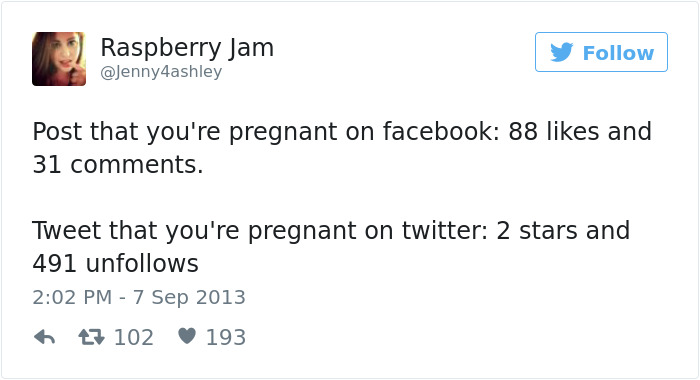The image size is (700, 380).
Task: View the 102 retweets count
Action: [134, 338]
